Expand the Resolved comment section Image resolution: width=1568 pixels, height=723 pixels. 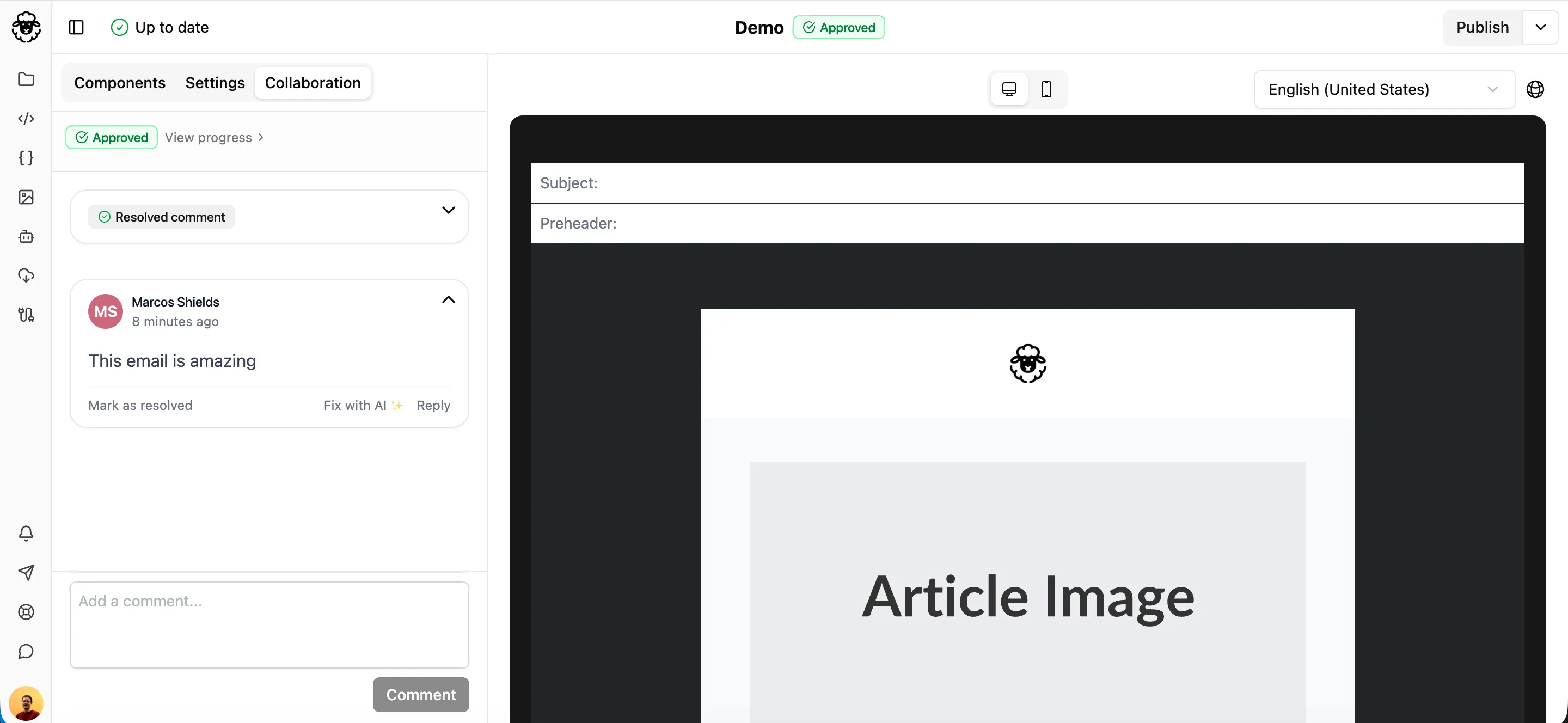pos(448,210)
